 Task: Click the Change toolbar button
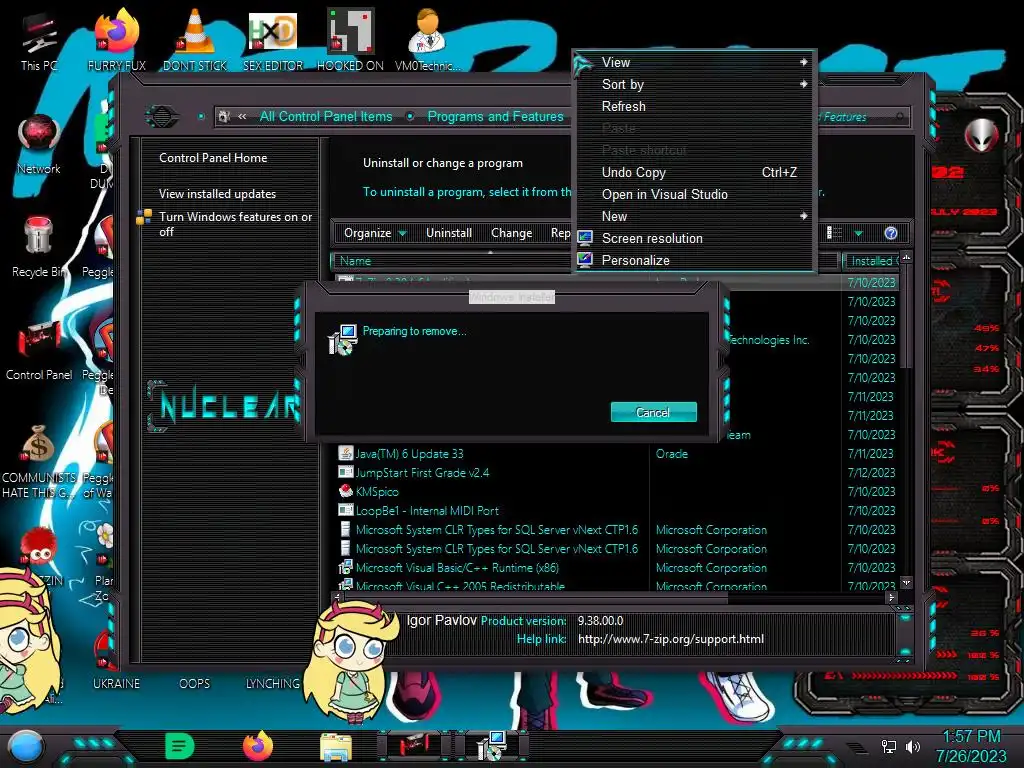511,233
